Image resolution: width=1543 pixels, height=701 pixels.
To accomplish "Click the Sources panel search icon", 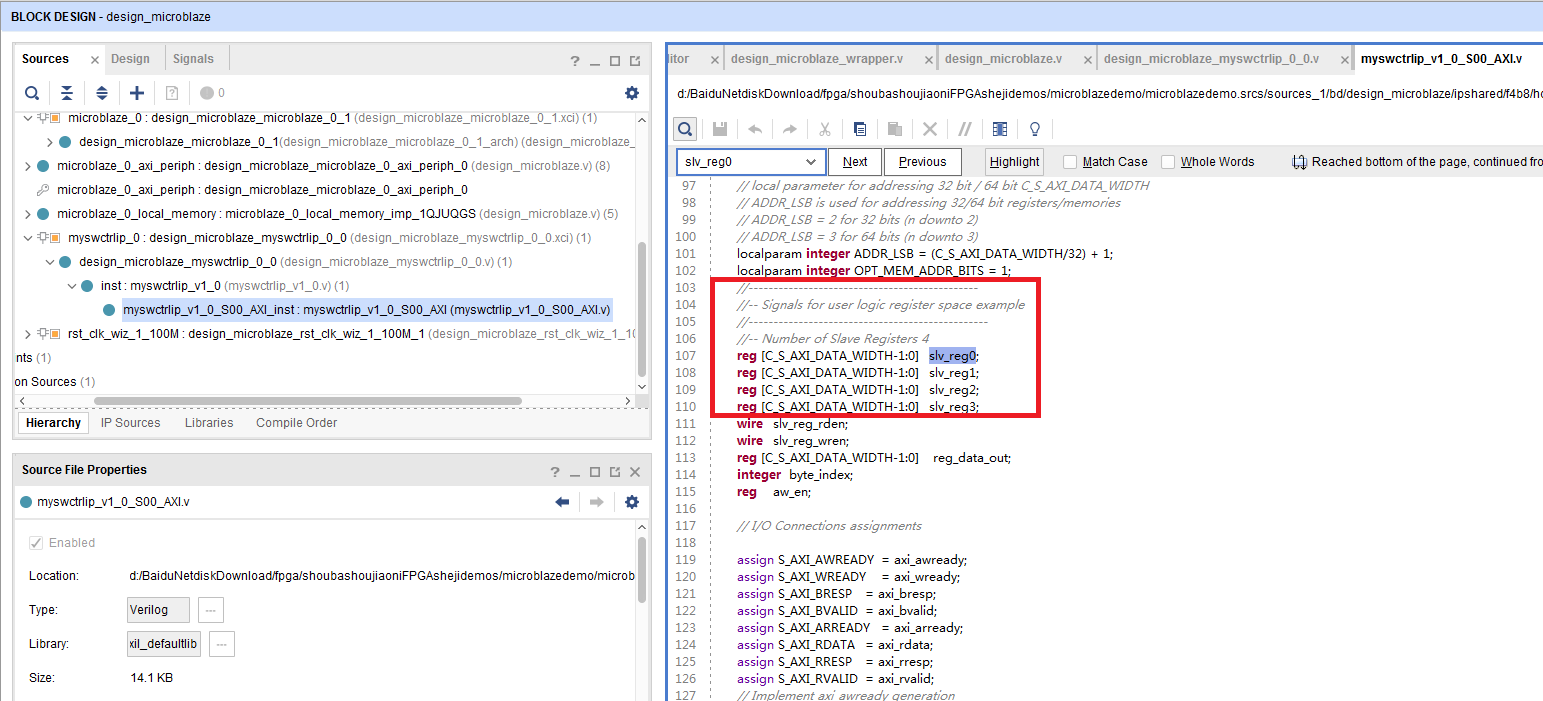I will (32, 93).
